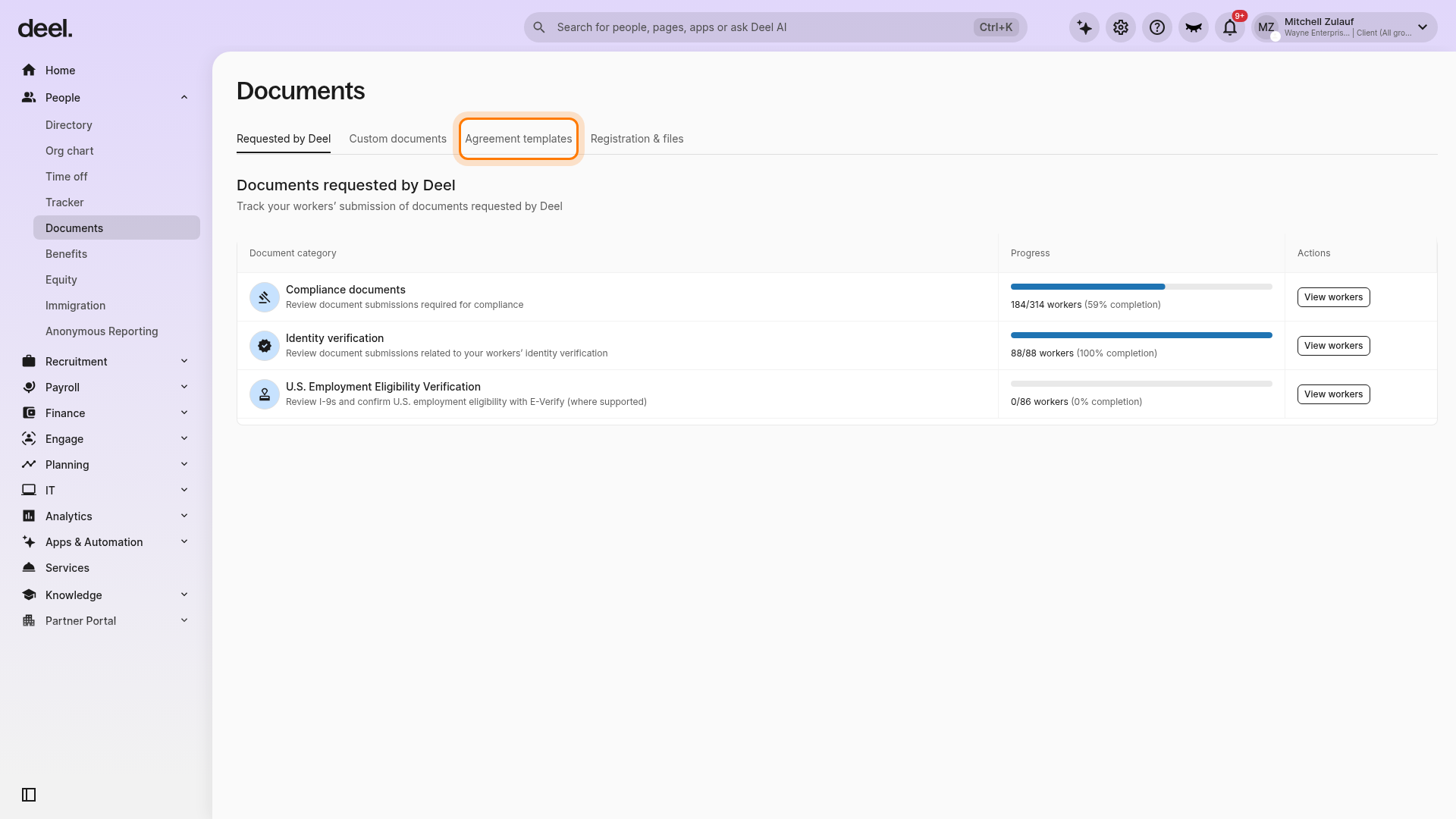Expand the Payroll menu chevron
Screen dimensions: 1456x819
(x=184, y=387)
